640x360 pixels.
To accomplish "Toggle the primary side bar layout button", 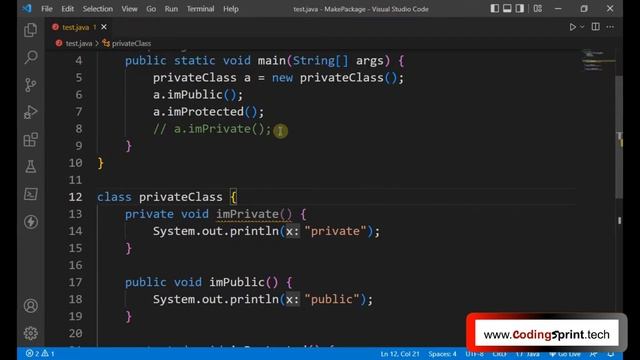I will point(494,9).
